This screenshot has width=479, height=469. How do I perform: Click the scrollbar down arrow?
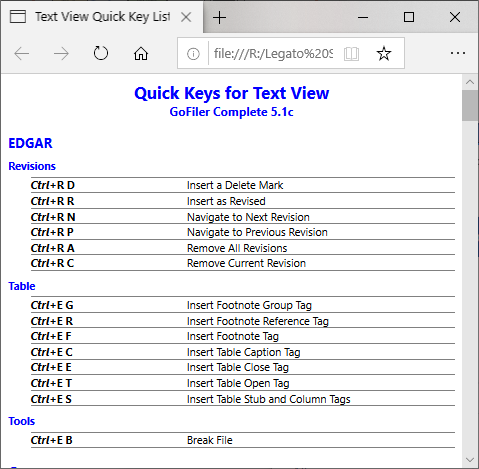coord(470,460)
